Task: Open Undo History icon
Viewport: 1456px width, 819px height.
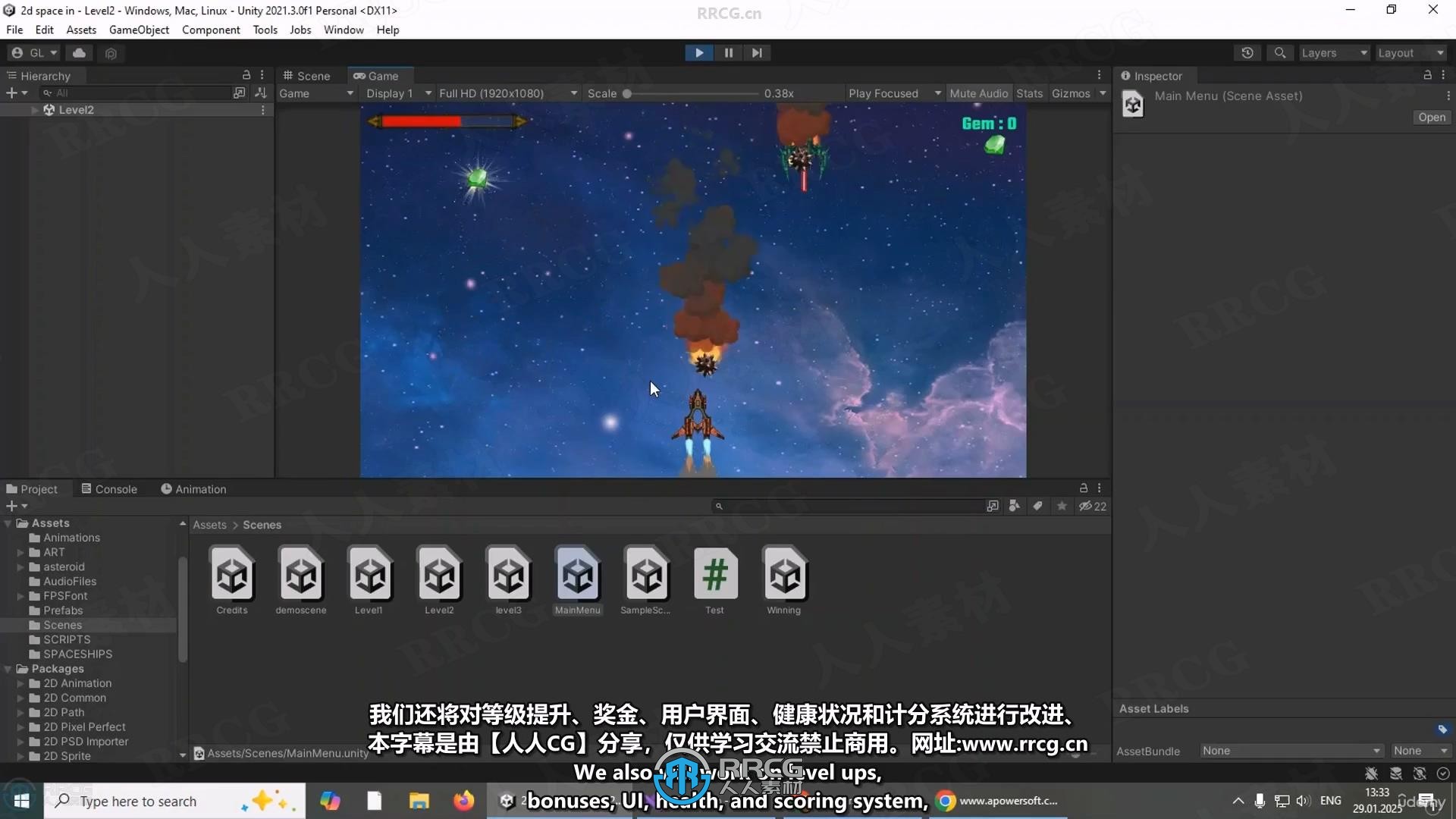Action: point(1247,52)
